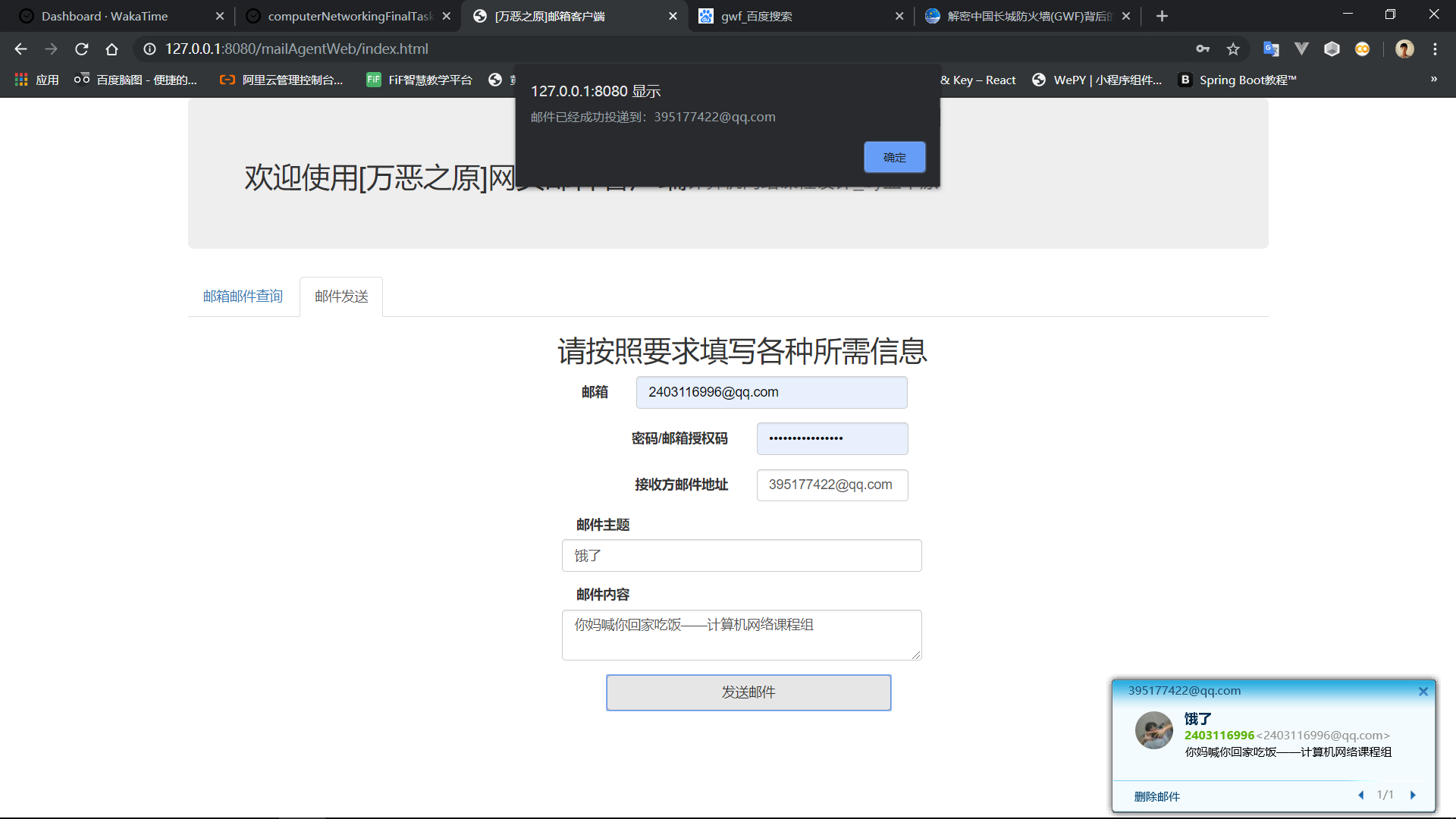Close the QQ mail notification popup
Screen dimensions: 1456x819
tap(1423, 691)
